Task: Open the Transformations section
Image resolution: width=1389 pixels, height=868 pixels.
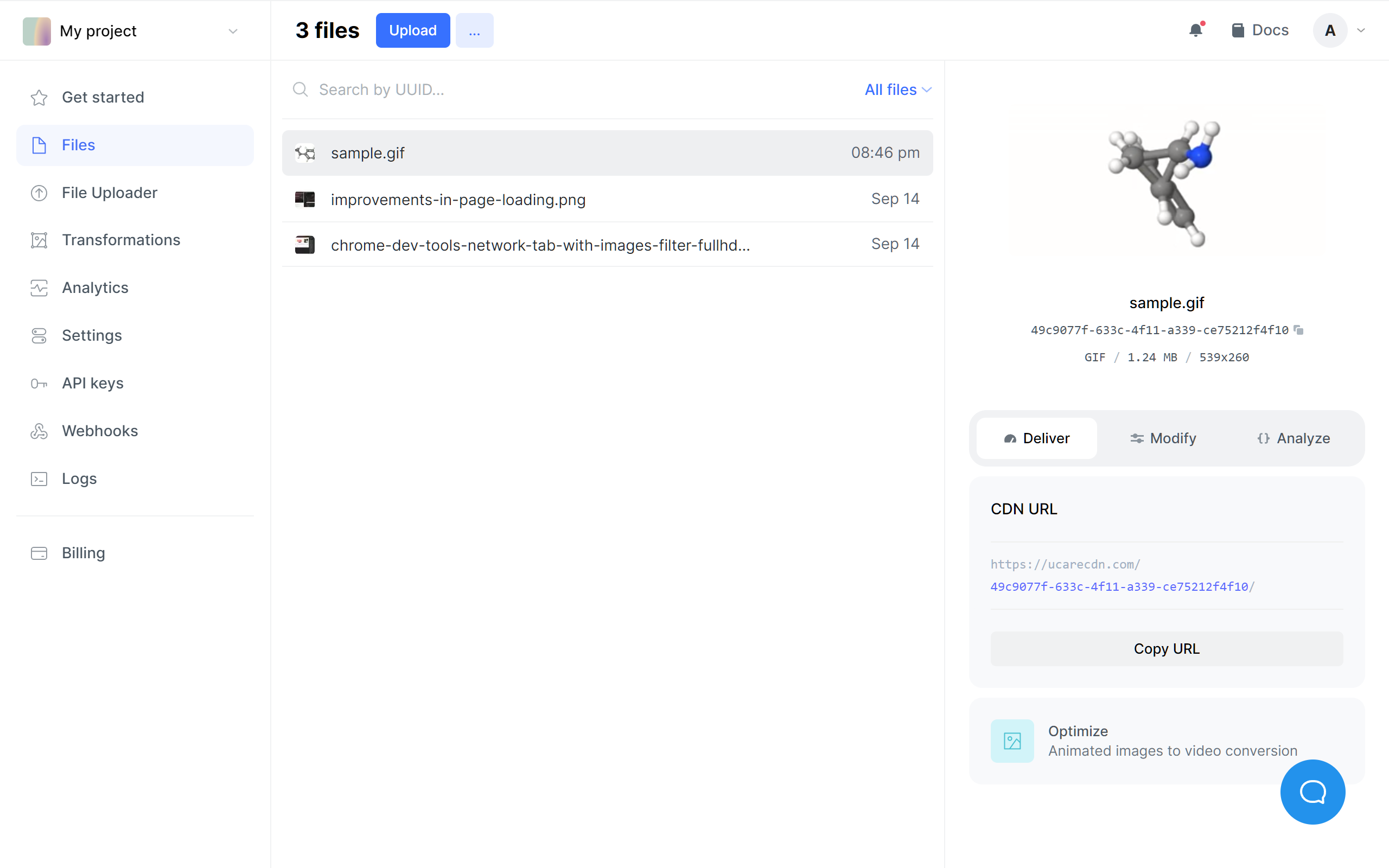Action: (120, 240)
